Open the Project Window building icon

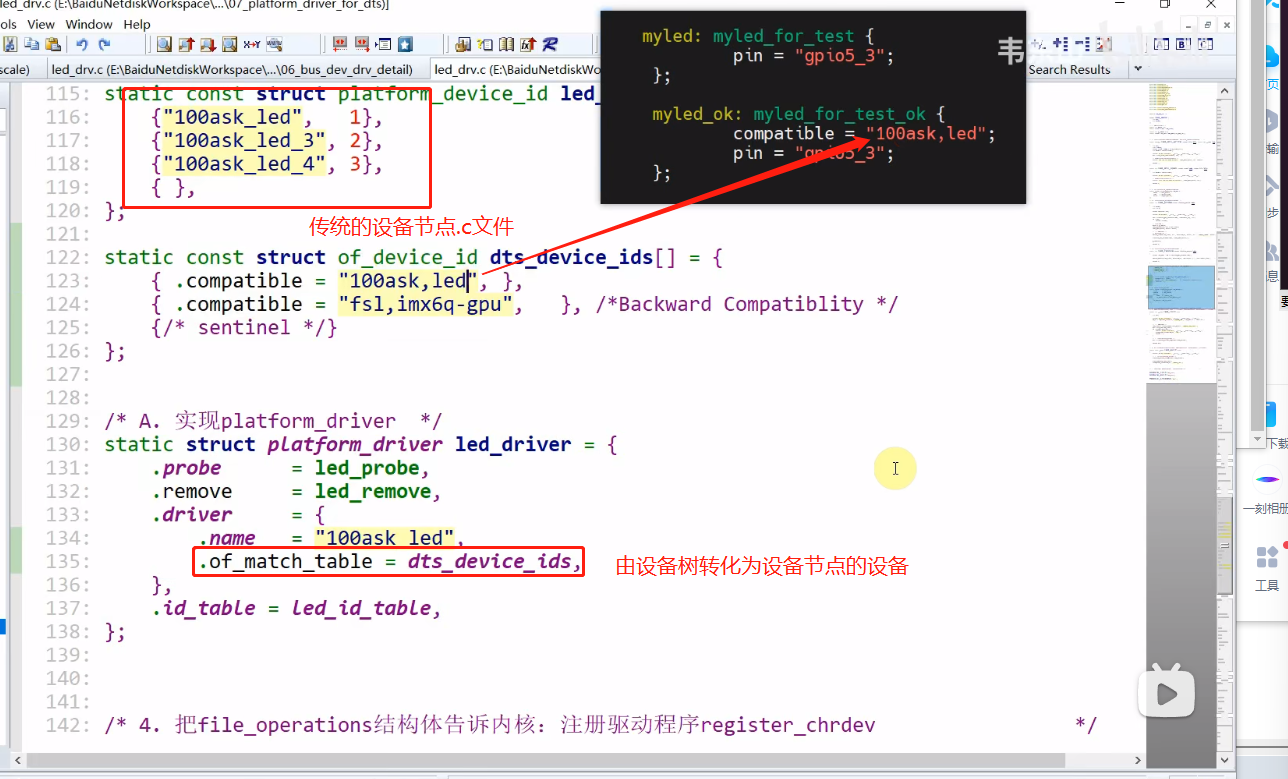463,44
